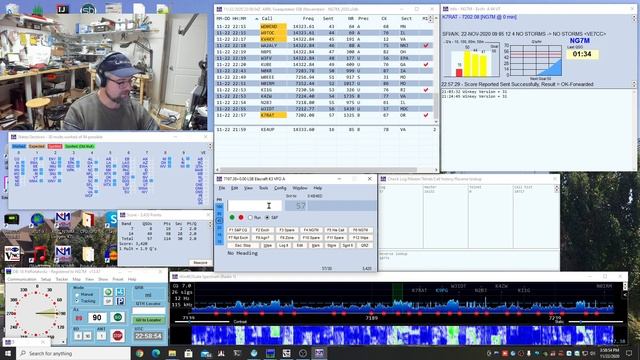Click the F1 S&P CQ button
The image size is (640, 360).
[238, 230]
